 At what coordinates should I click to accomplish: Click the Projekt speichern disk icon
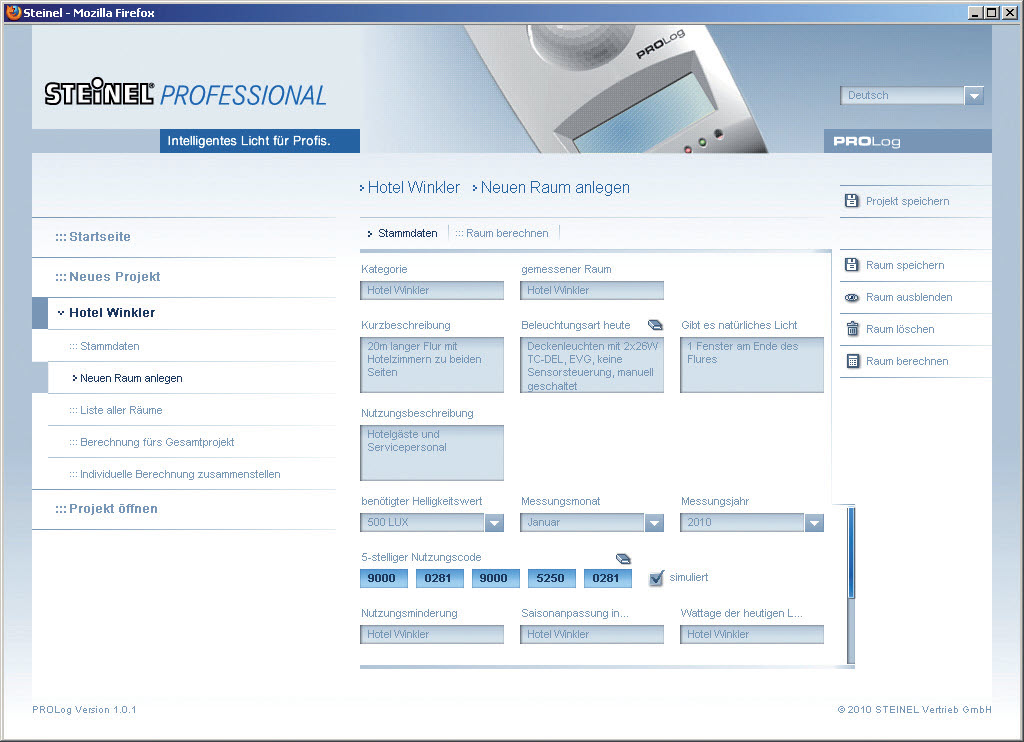(851, 201)
